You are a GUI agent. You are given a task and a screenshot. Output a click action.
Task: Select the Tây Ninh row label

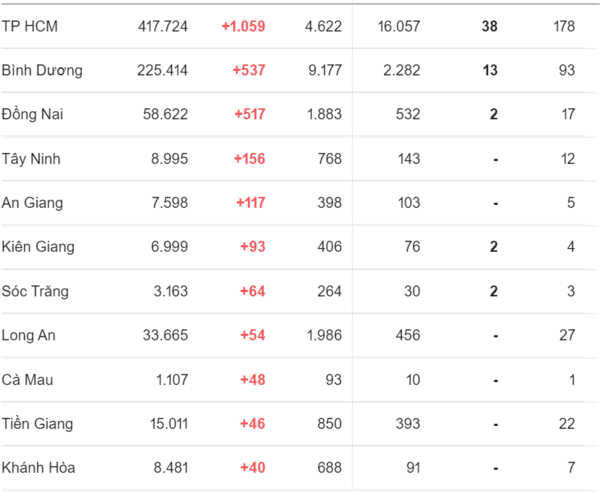31,159
